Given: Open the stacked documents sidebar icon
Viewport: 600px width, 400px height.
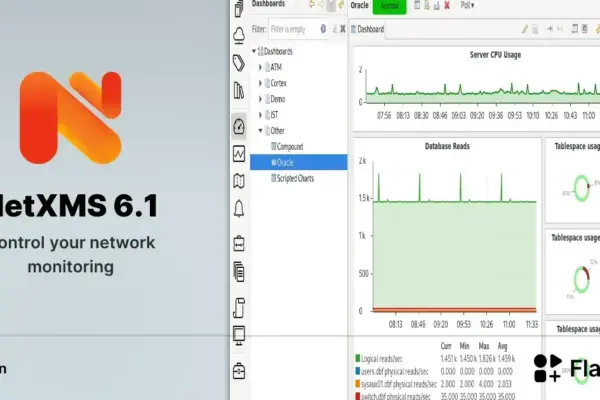Looking at the screenshot, I should click(239, 272).
